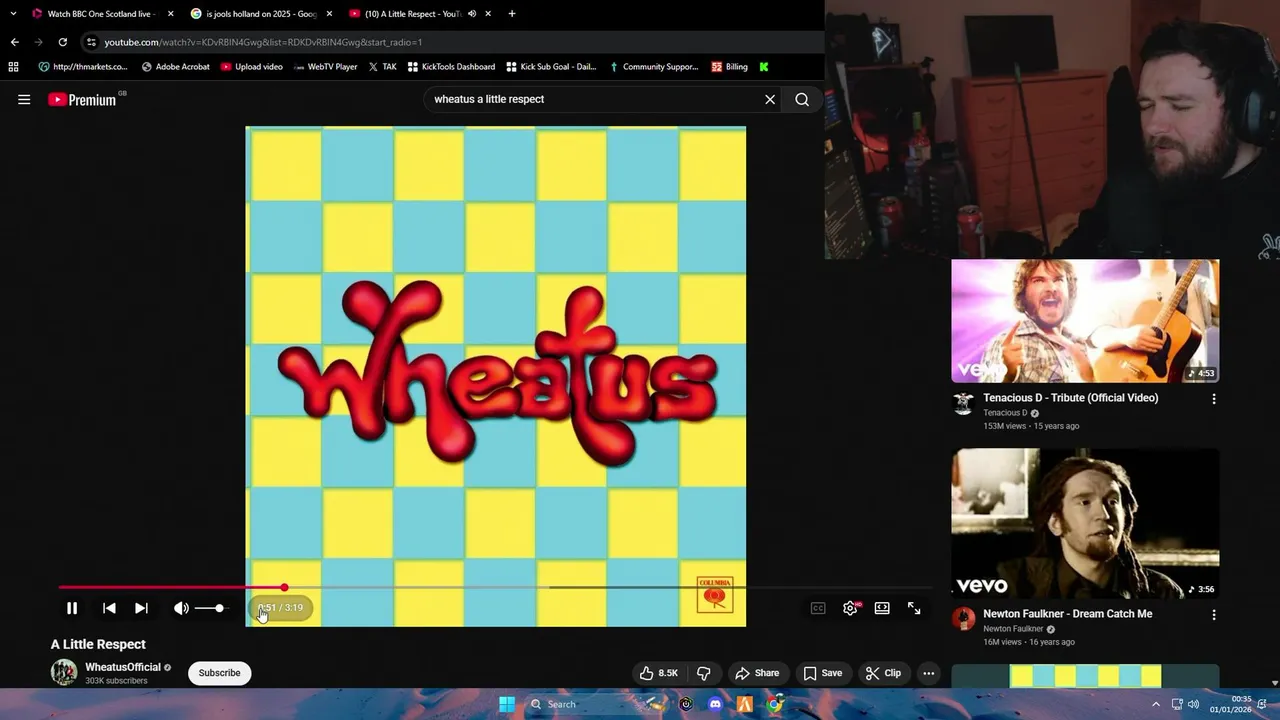Open the bookmarks apps grid icon

[13, 67]
